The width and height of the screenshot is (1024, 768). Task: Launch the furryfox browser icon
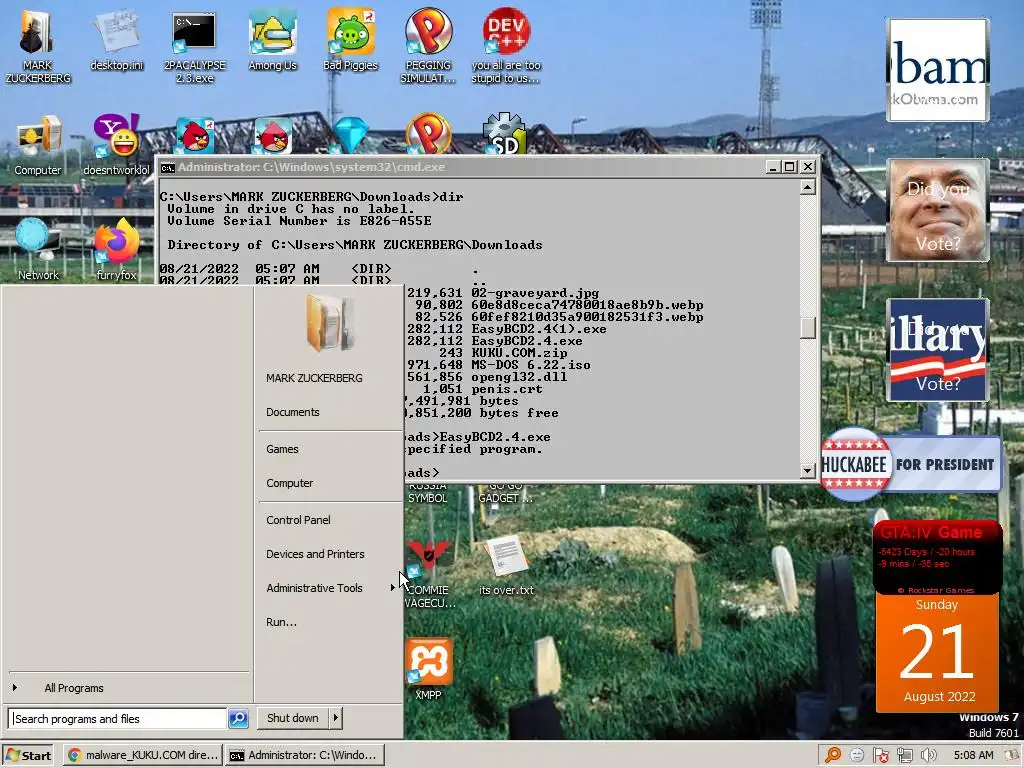pos(116,249)
